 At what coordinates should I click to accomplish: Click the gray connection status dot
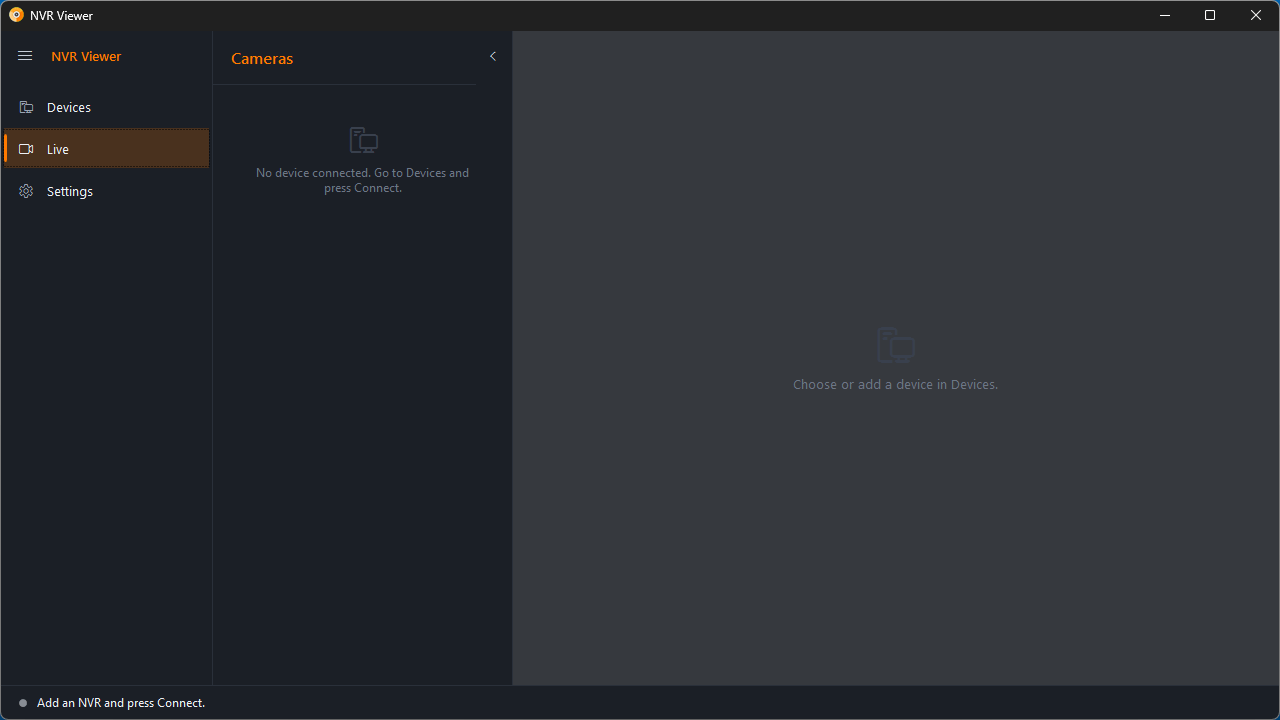23,703
